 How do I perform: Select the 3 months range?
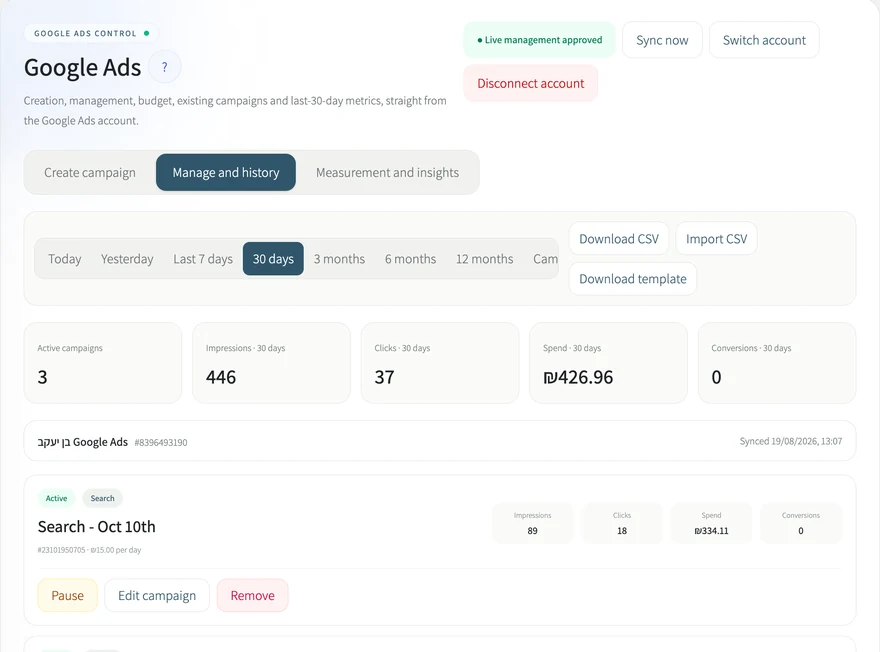click(339, 259)
